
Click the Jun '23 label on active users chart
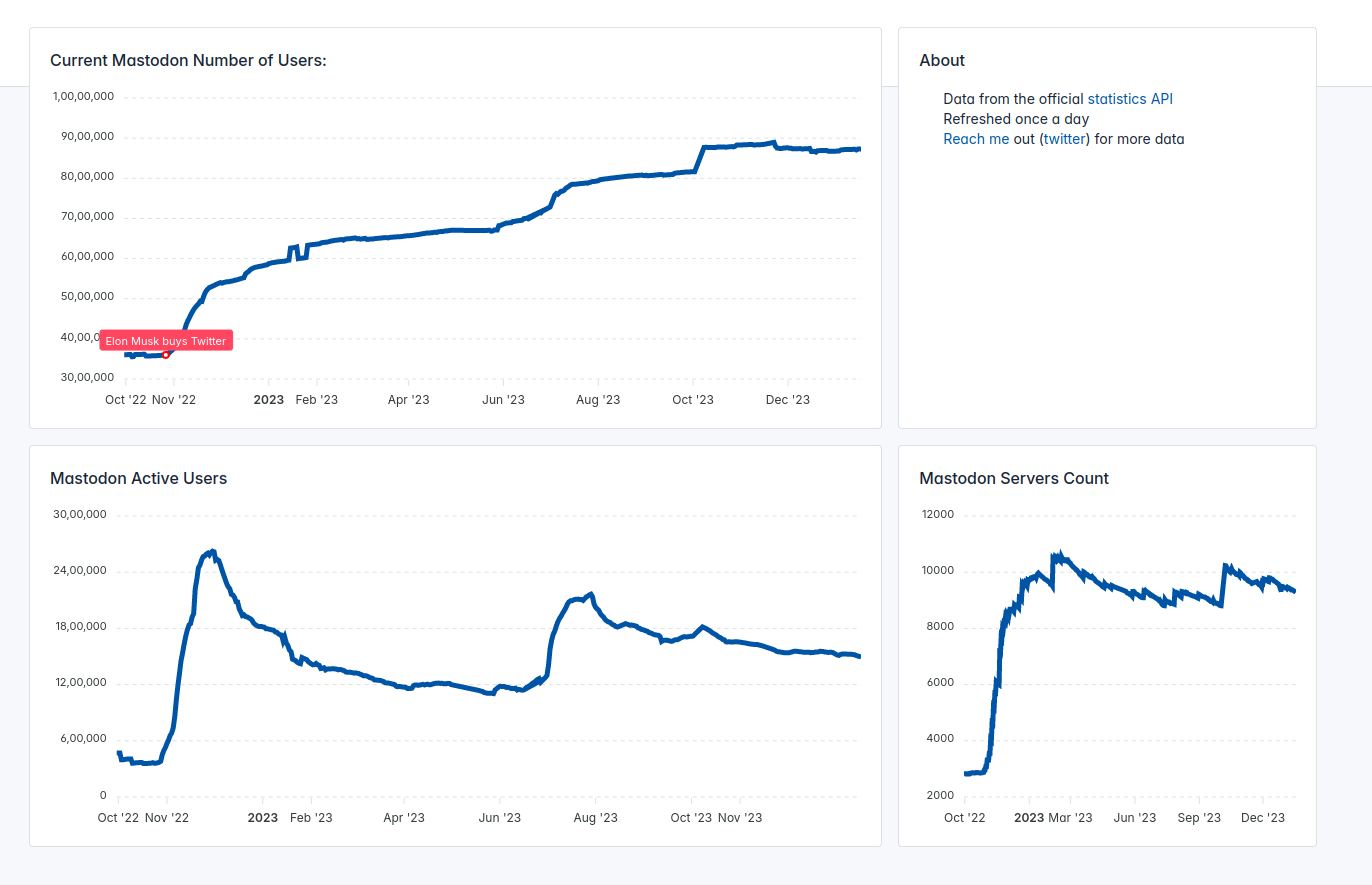click(500, 818)
